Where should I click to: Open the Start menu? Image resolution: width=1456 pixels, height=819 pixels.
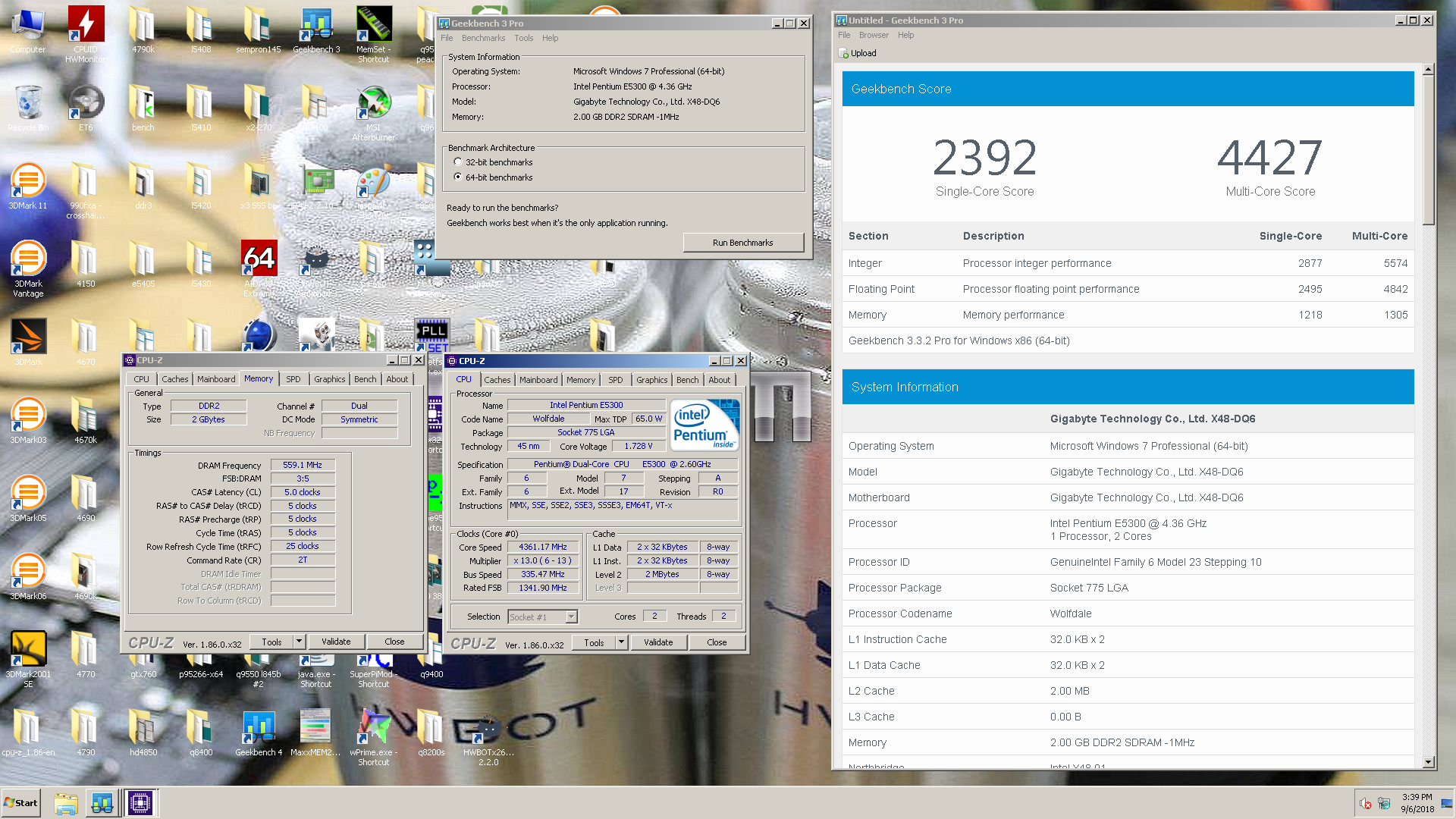(x=20, y=803)
